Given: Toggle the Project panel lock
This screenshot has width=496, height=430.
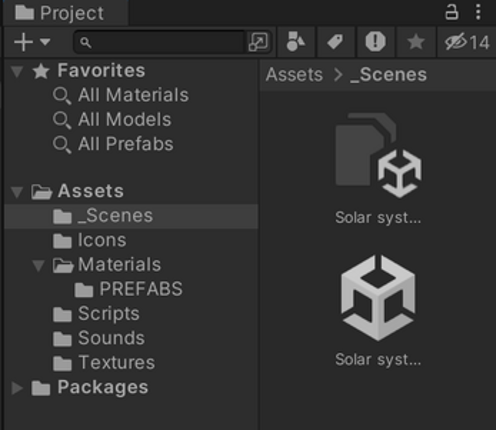Looking at the screenshot, I should (x=452, y=12).
